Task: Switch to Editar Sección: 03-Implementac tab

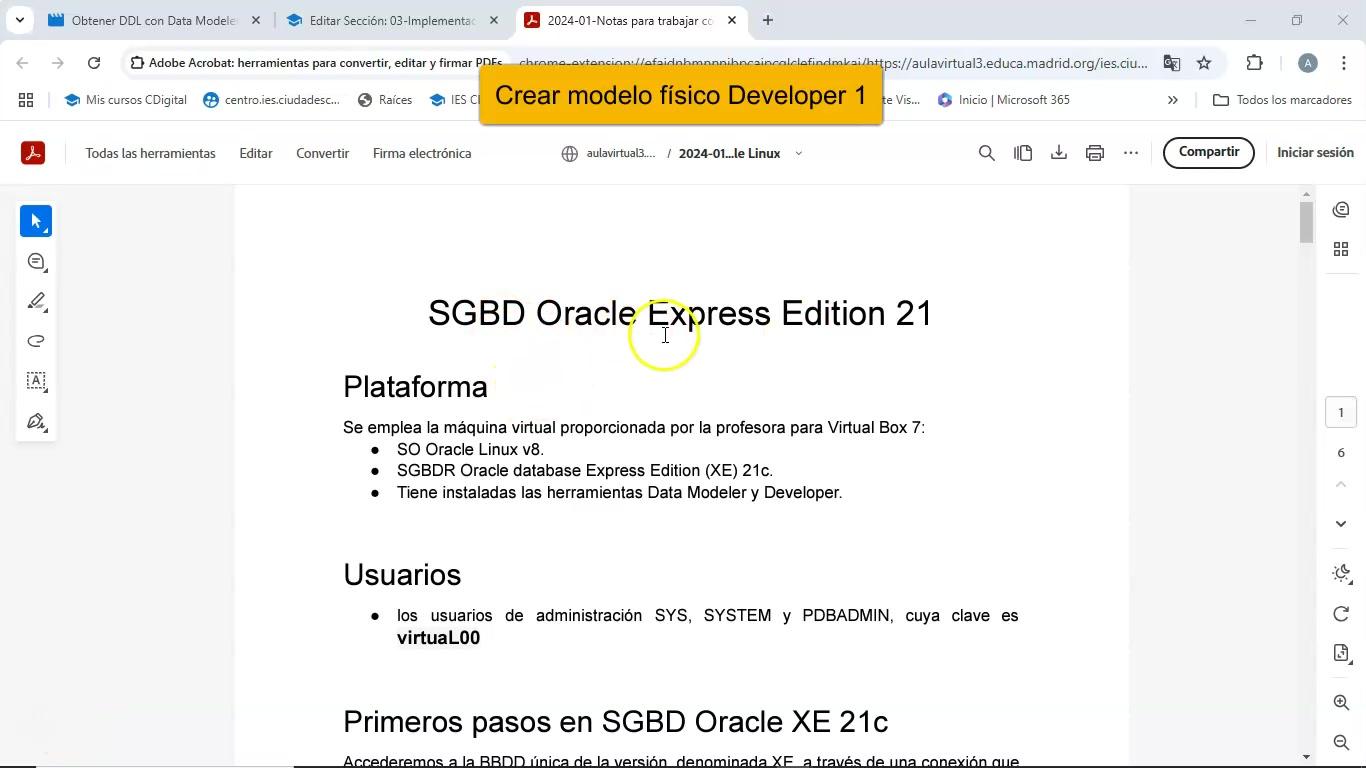Action: (392, 20)
